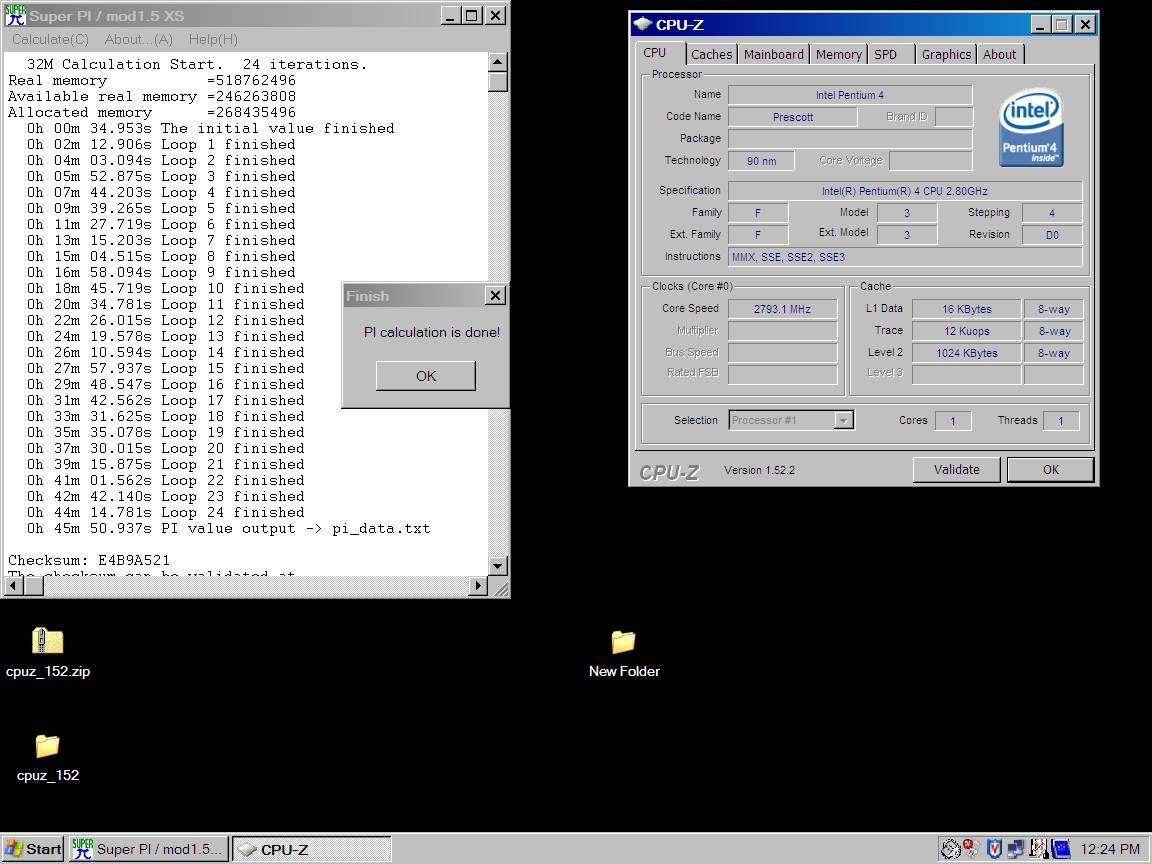
Task: Open the Start menu
Action: coord(33,849)
